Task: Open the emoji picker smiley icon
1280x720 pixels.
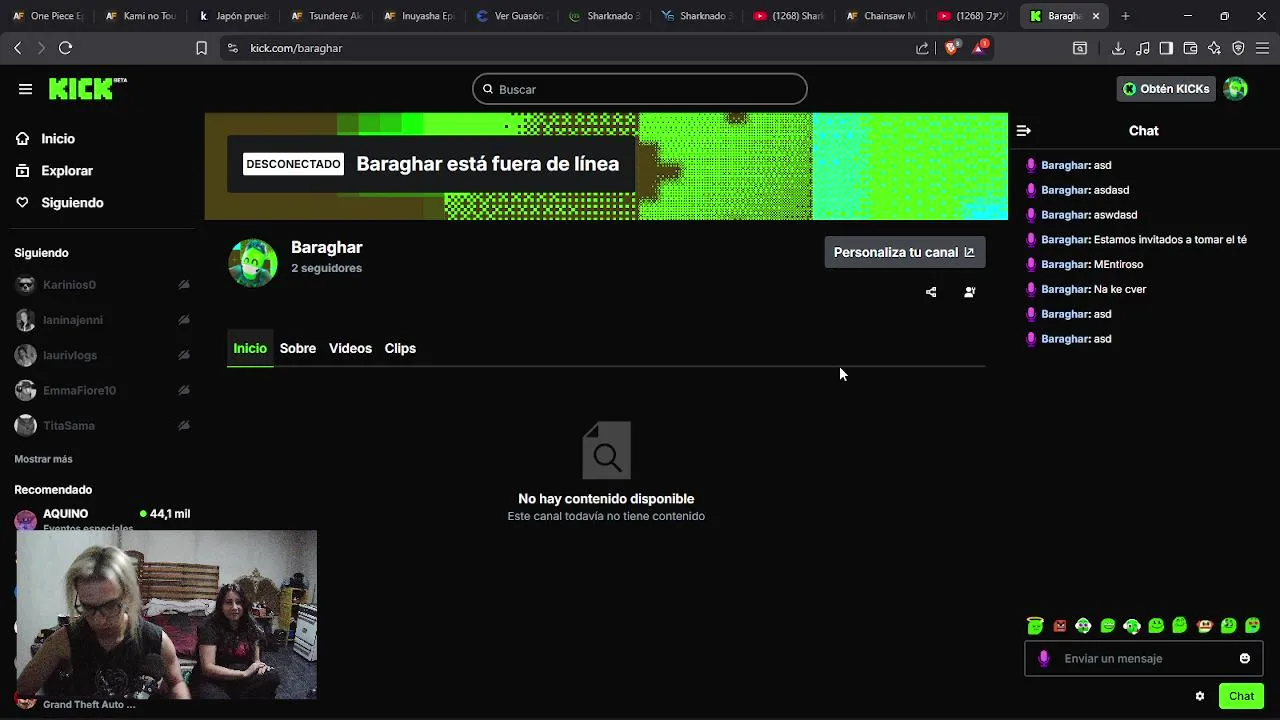Action: coord(1245,658)
